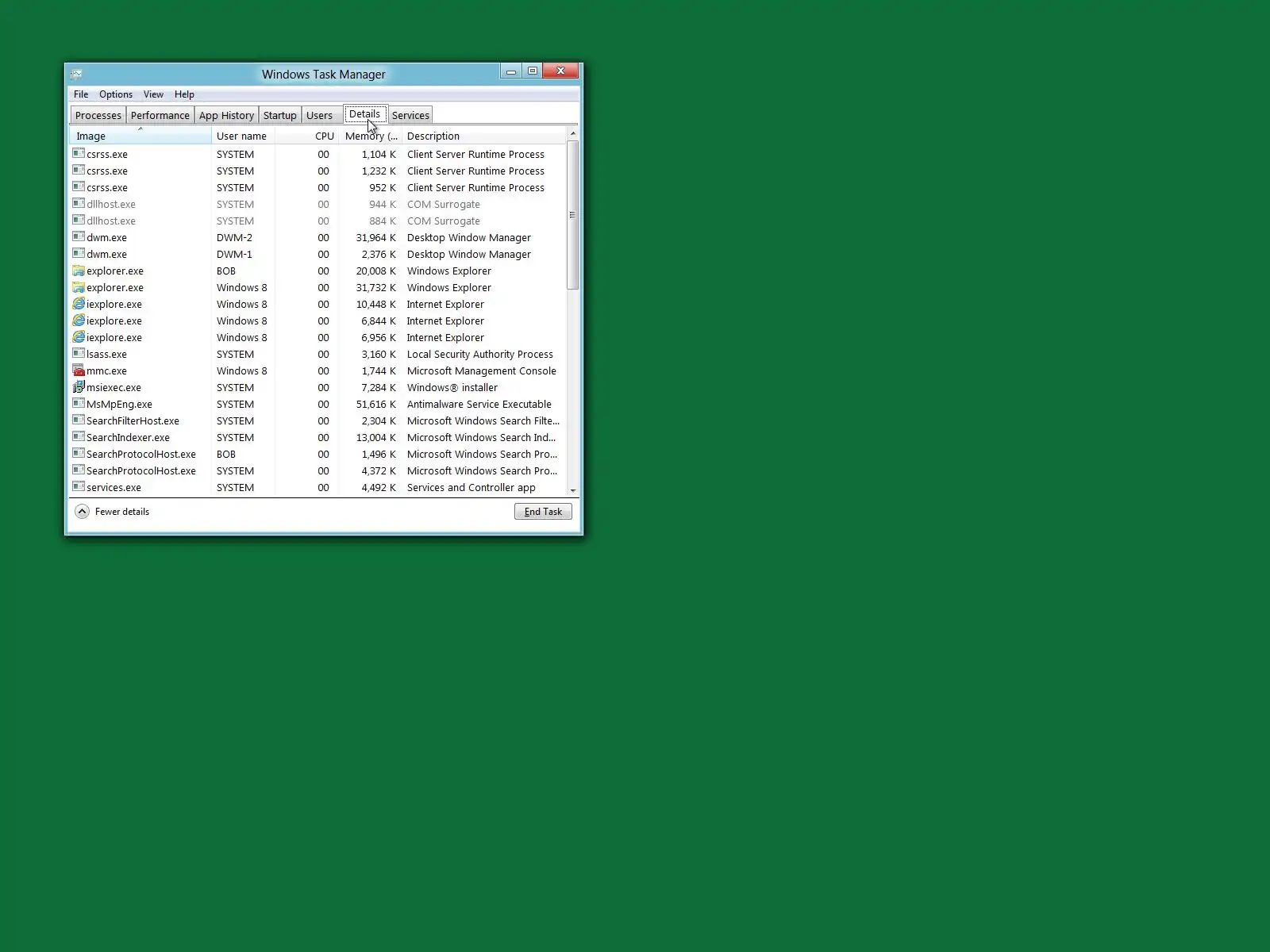The height and width of the screenshot is (952, 1270).
Task: Click the lsass.exe process icon
Action: pos(79,353)
